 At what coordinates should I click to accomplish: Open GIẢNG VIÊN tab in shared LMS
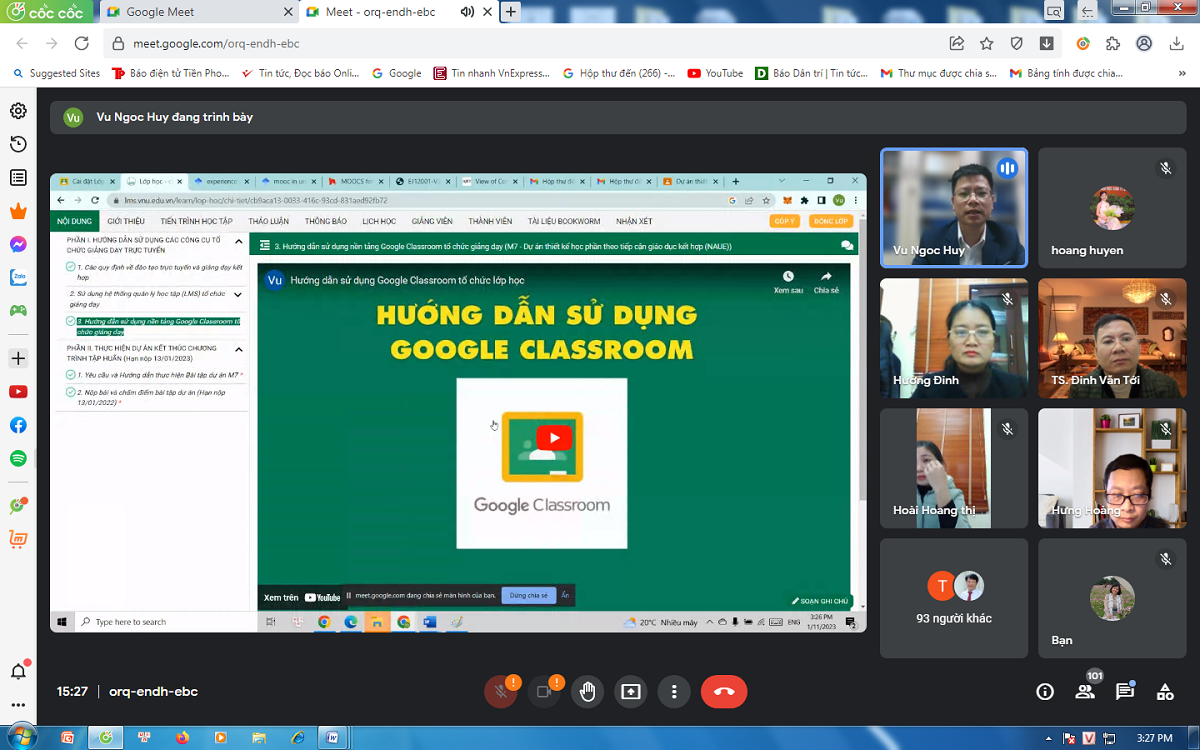coord(432,221)
